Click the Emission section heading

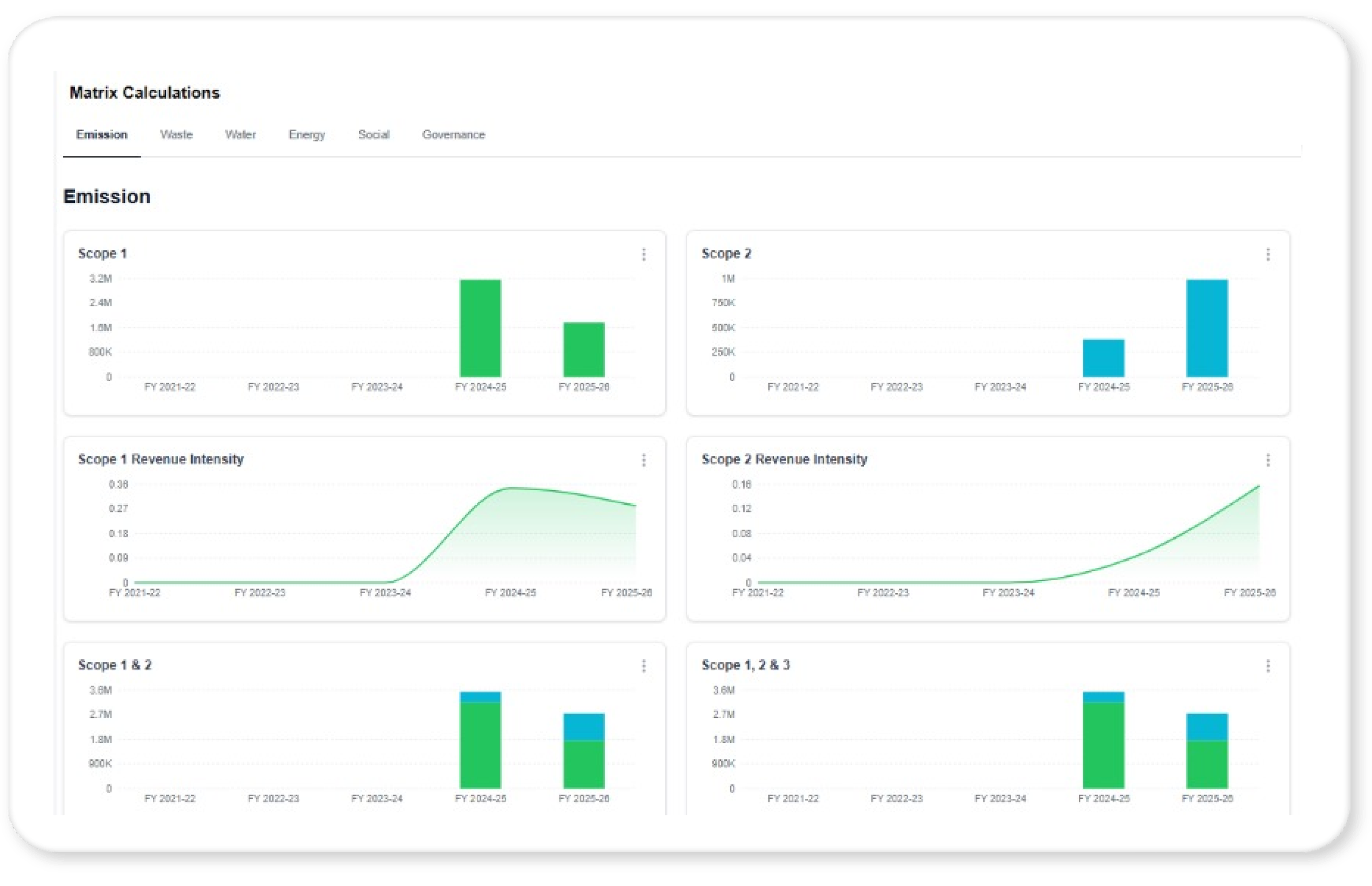coord(106,196)
